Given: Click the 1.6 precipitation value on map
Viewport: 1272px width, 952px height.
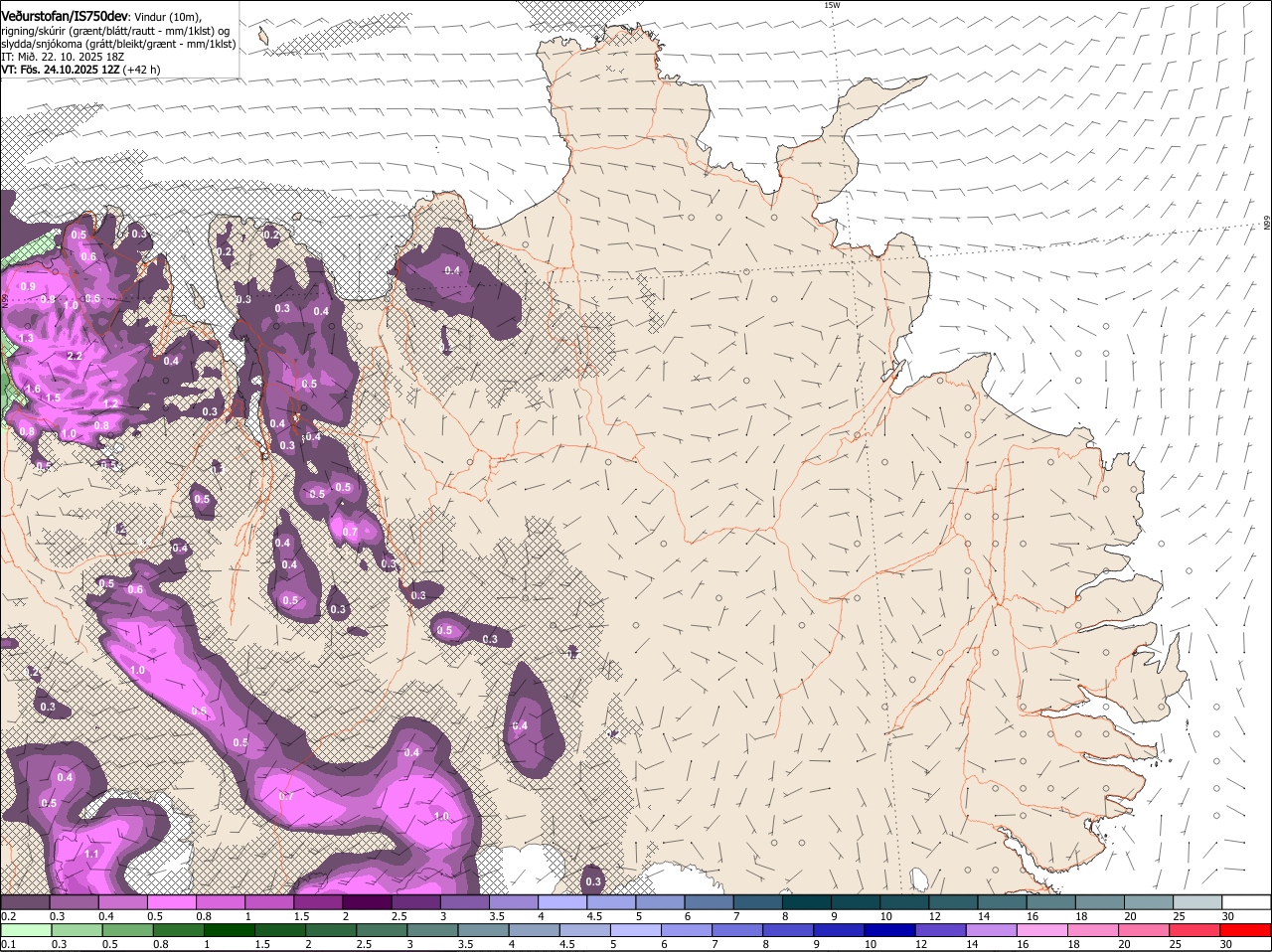Looking at the screenshot, I should 33,389.
